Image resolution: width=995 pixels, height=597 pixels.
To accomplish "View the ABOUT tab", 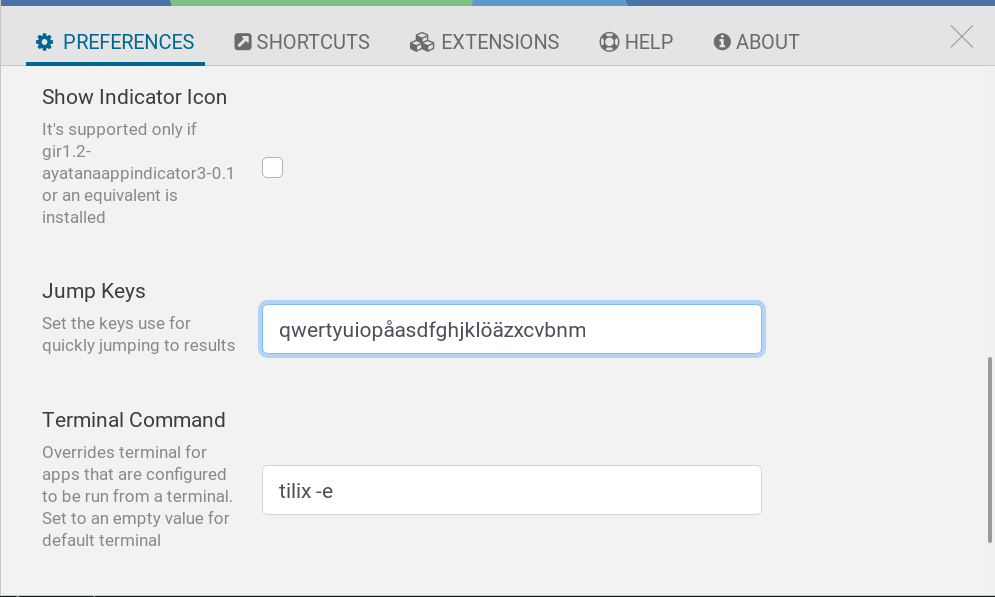I will tap(767, 41).
